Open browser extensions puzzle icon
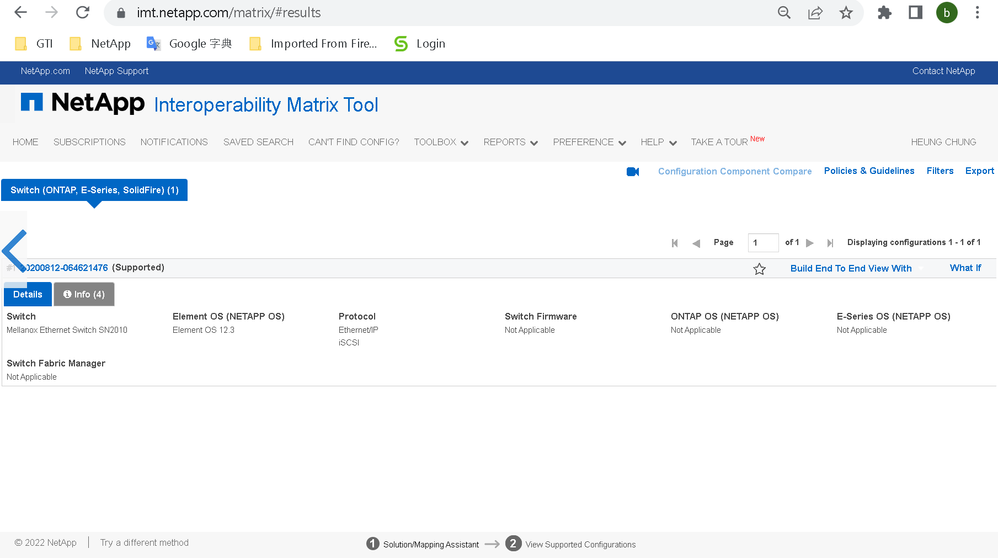 pos(884,13)
